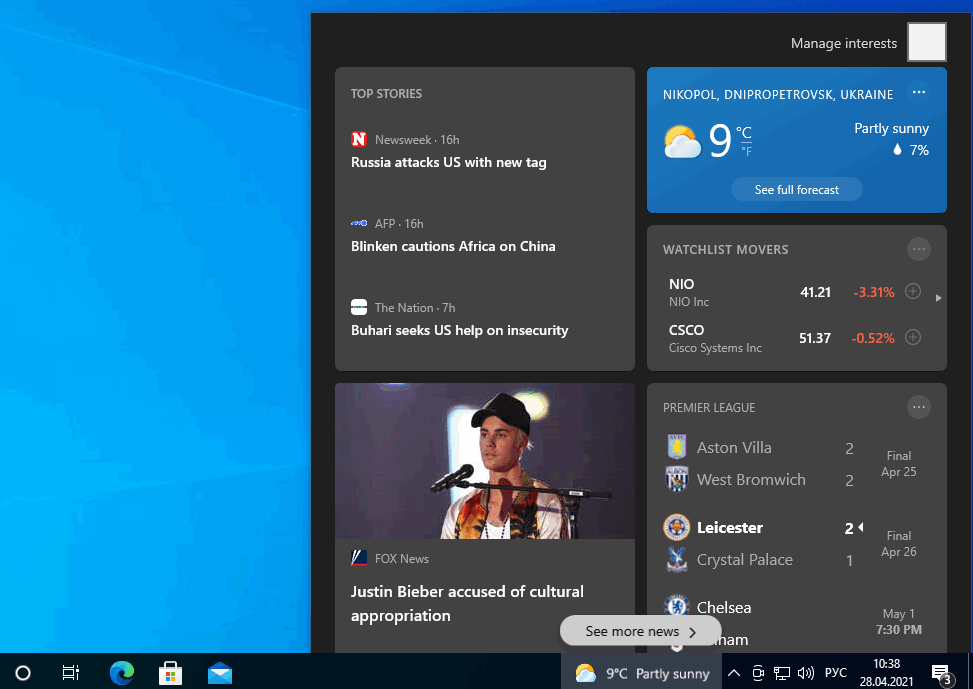The image size is (973, 689).
Task: Click NIO change -3.31%
Action: click(x=874, y=292)
